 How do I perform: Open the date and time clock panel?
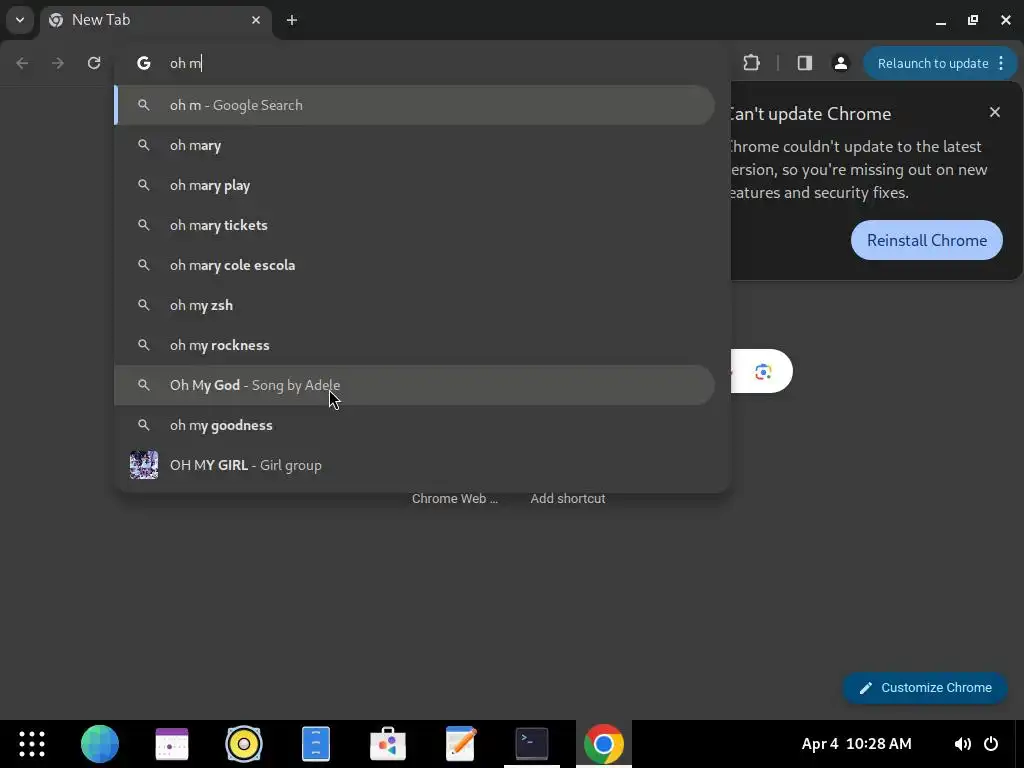856,744
